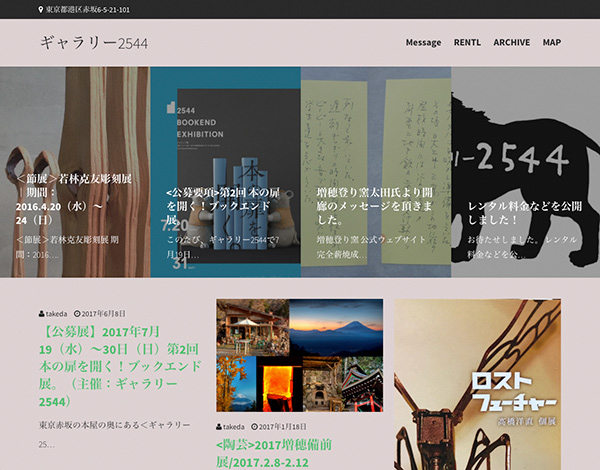The image size is (600, 470).
Task: Open the Message menu item
Action: point(423,43)
